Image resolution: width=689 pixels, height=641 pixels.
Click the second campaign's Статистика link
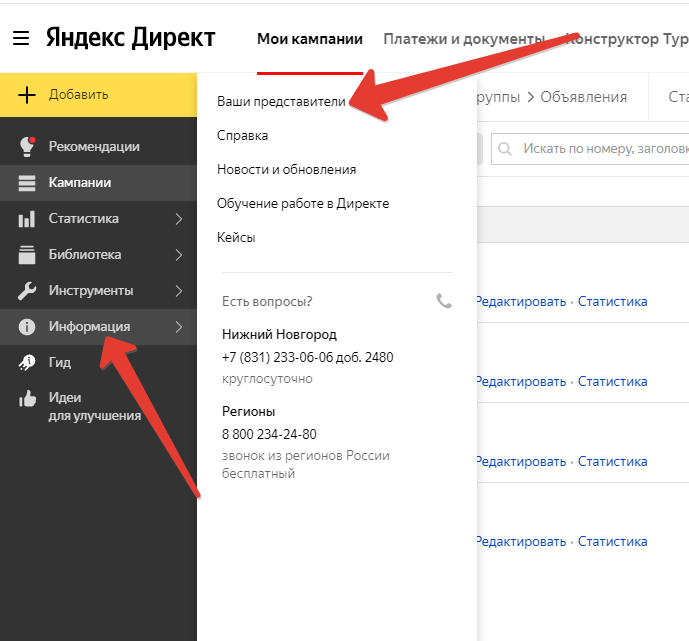click(x=613, y=382)
